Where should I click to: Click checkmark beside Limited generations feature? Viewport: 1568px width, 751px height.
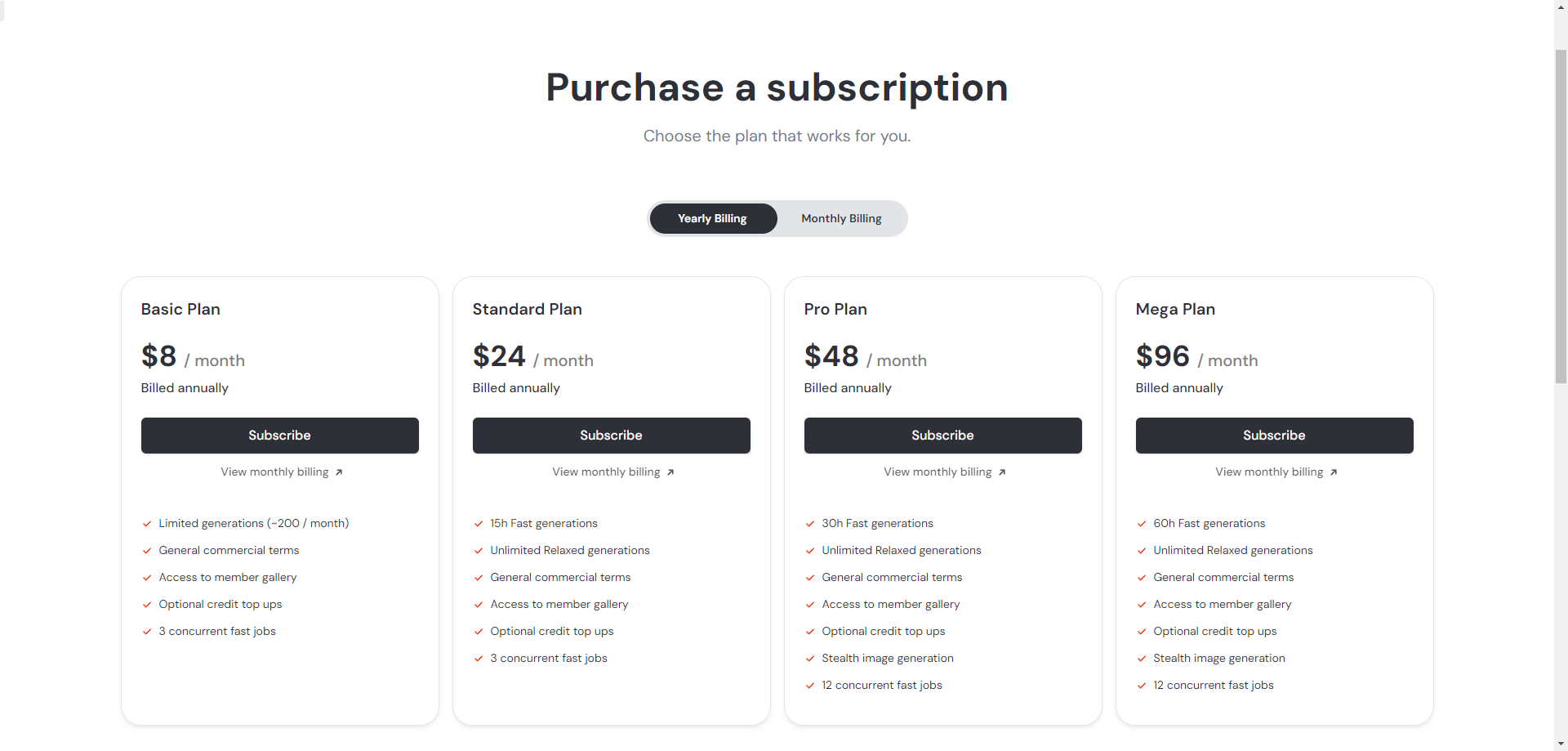coord(147,524)
